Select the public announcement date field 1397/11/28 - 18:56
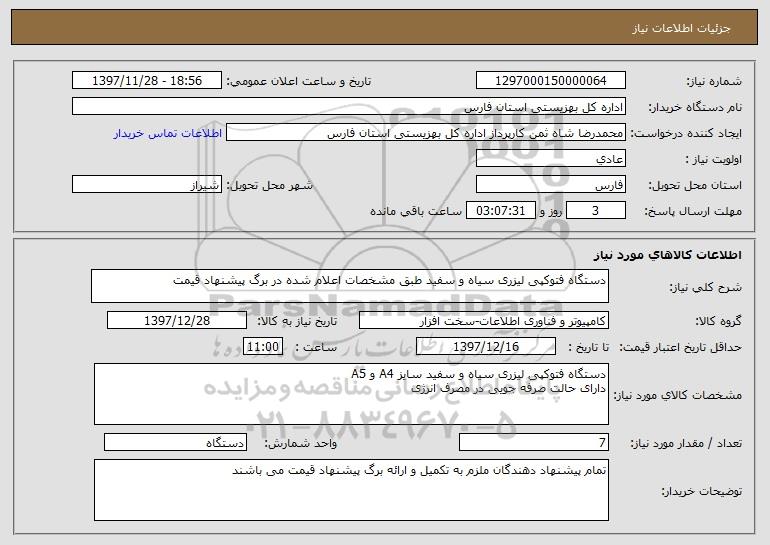This screenshot has height=545, width=770. coord(147,81)
